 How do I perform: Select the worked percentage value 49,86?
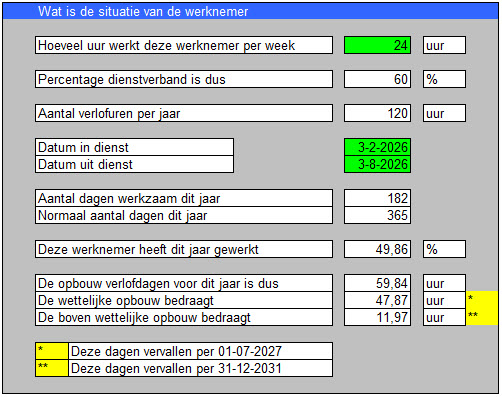coord(377,249)
